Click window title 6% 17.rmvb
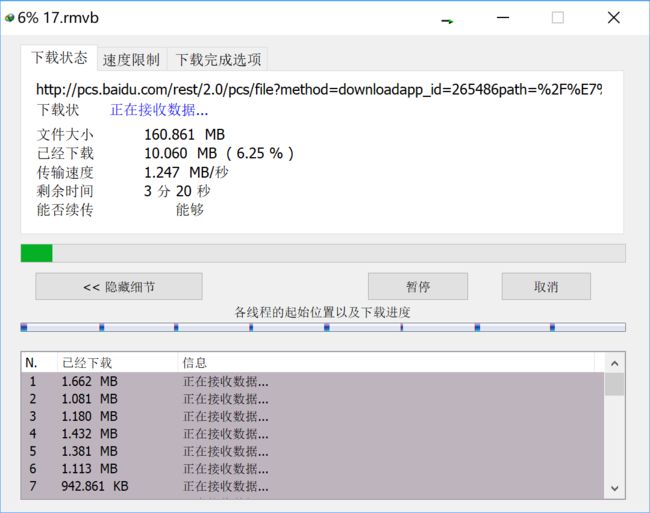This screenshot has width=650, height=513. pyautogui.click(x=58, y=18)
